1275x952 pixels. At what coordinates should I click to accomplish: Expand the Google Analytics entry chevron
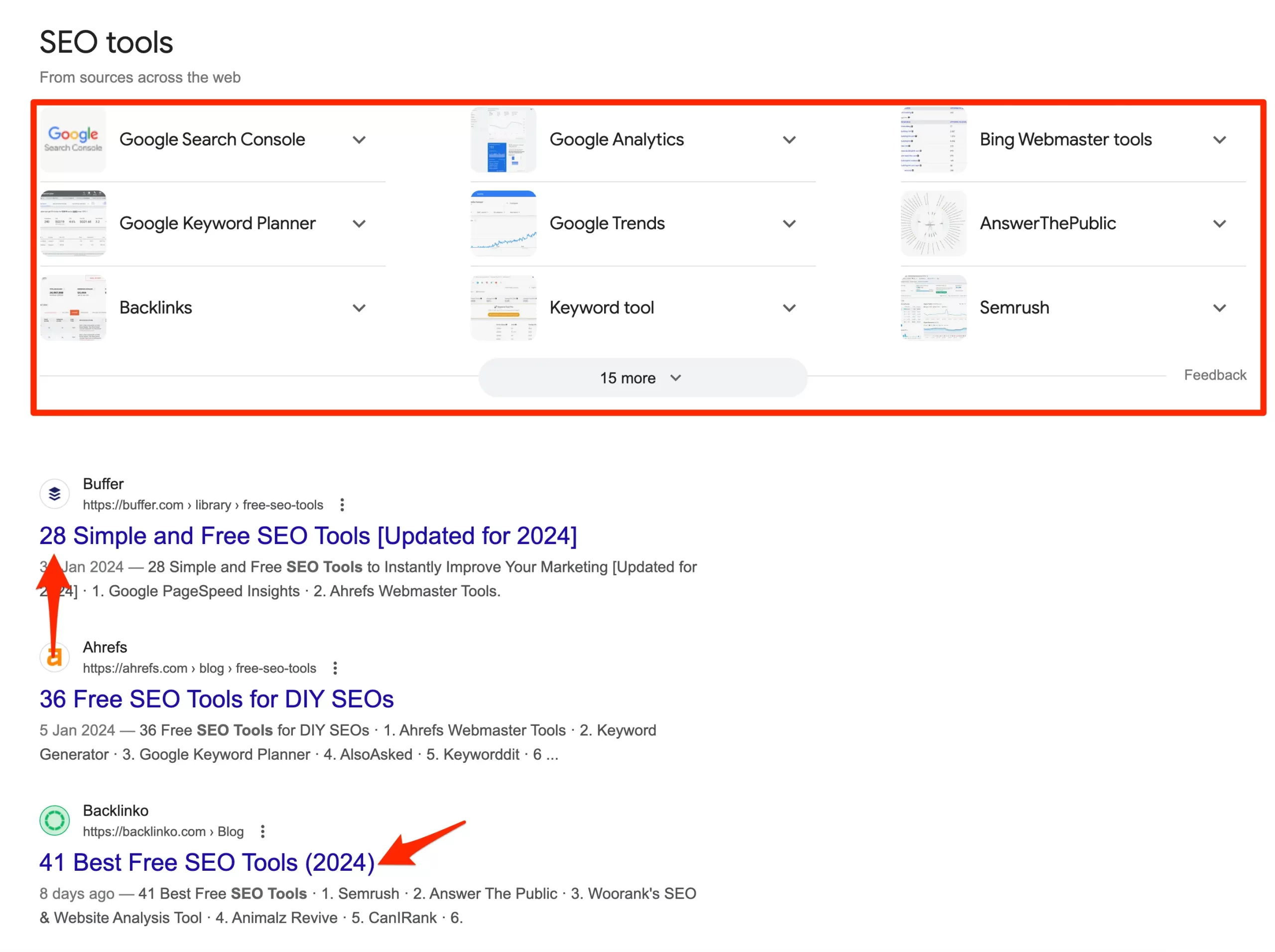pos(789,139)
